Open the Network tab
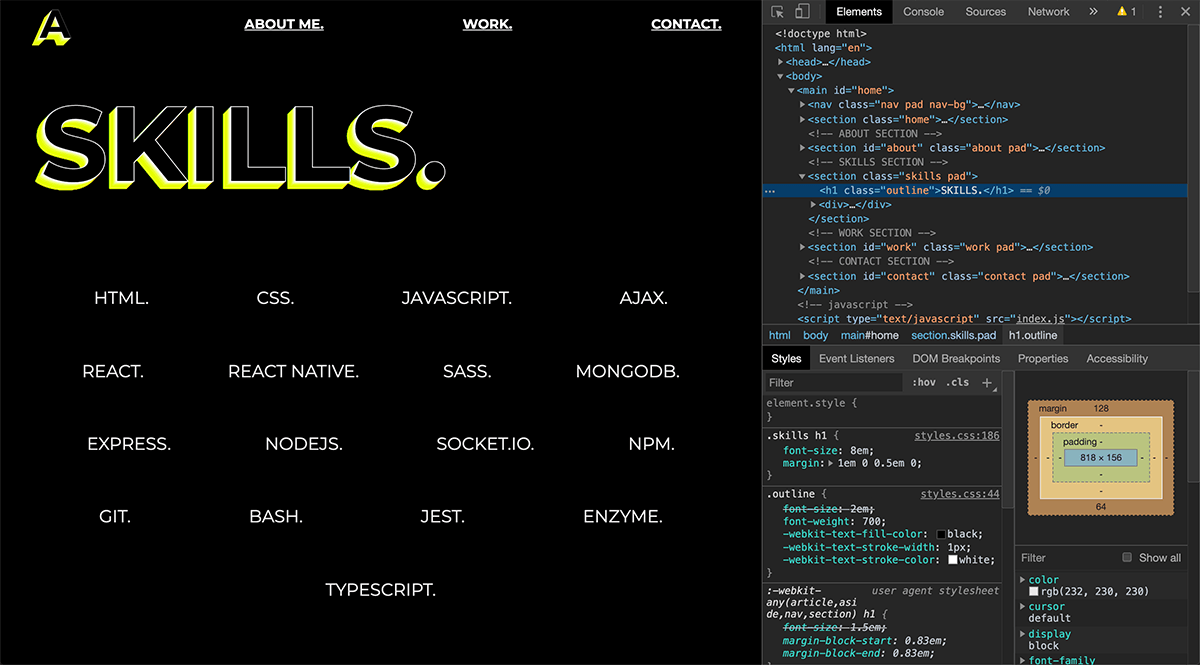1200x665 pixels. (x=1048, y=12)
